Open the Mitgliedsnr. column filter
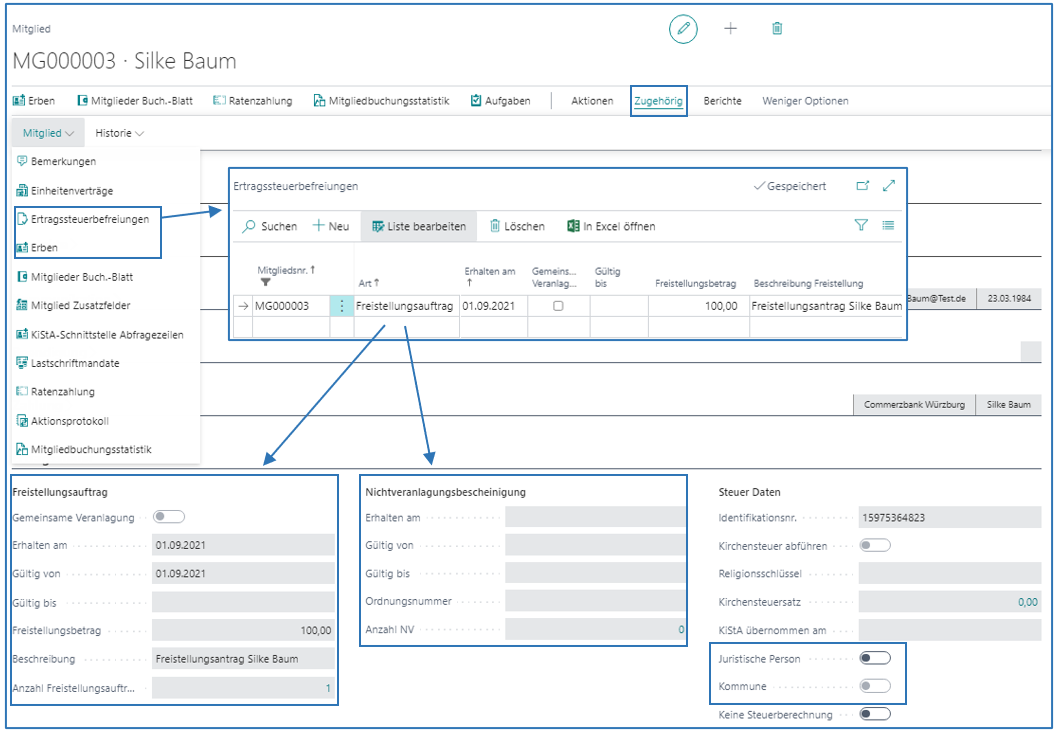Viewport: 1058px width, 732px height. pos(265,283)
